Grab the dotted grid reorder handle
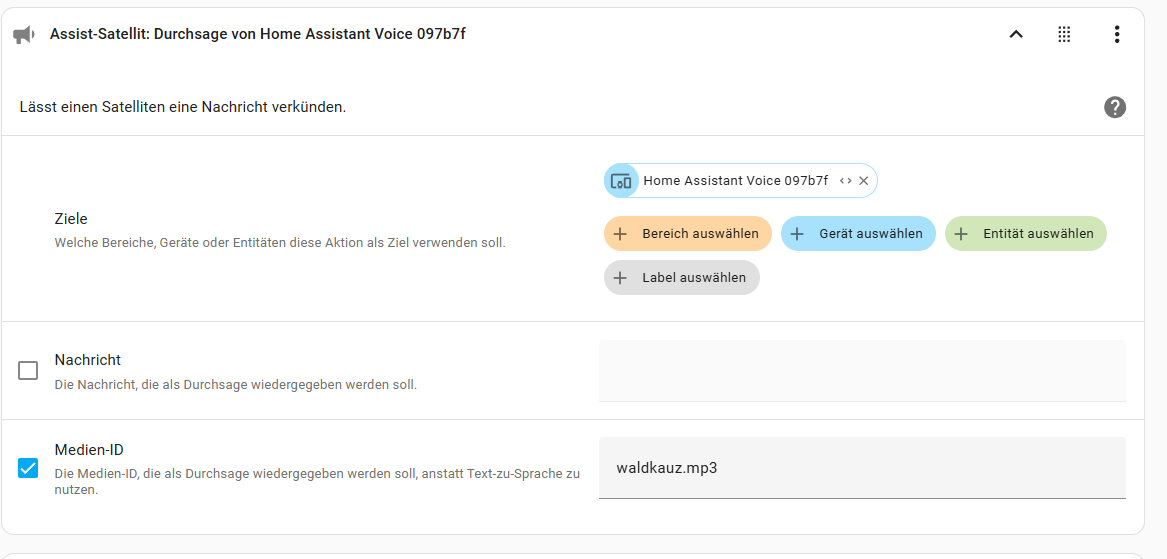 1064,34
